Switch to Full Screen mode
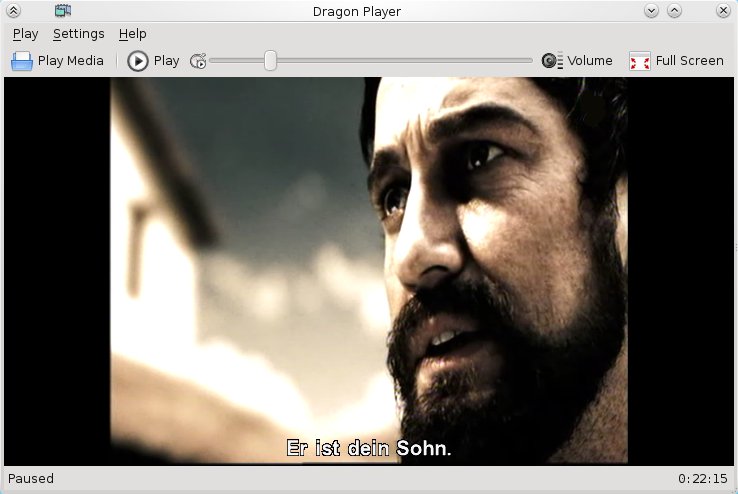This screenshot has width=738, height=494. coord(676,61)
